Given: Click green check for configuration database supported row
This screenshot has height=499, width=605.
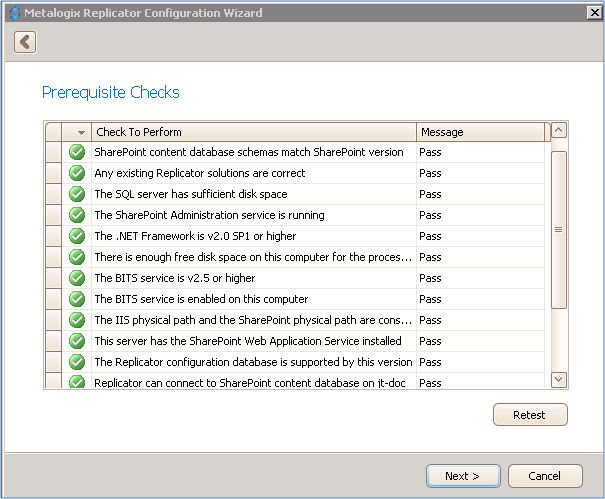Looking at the screenshot, I should (77, 362).
